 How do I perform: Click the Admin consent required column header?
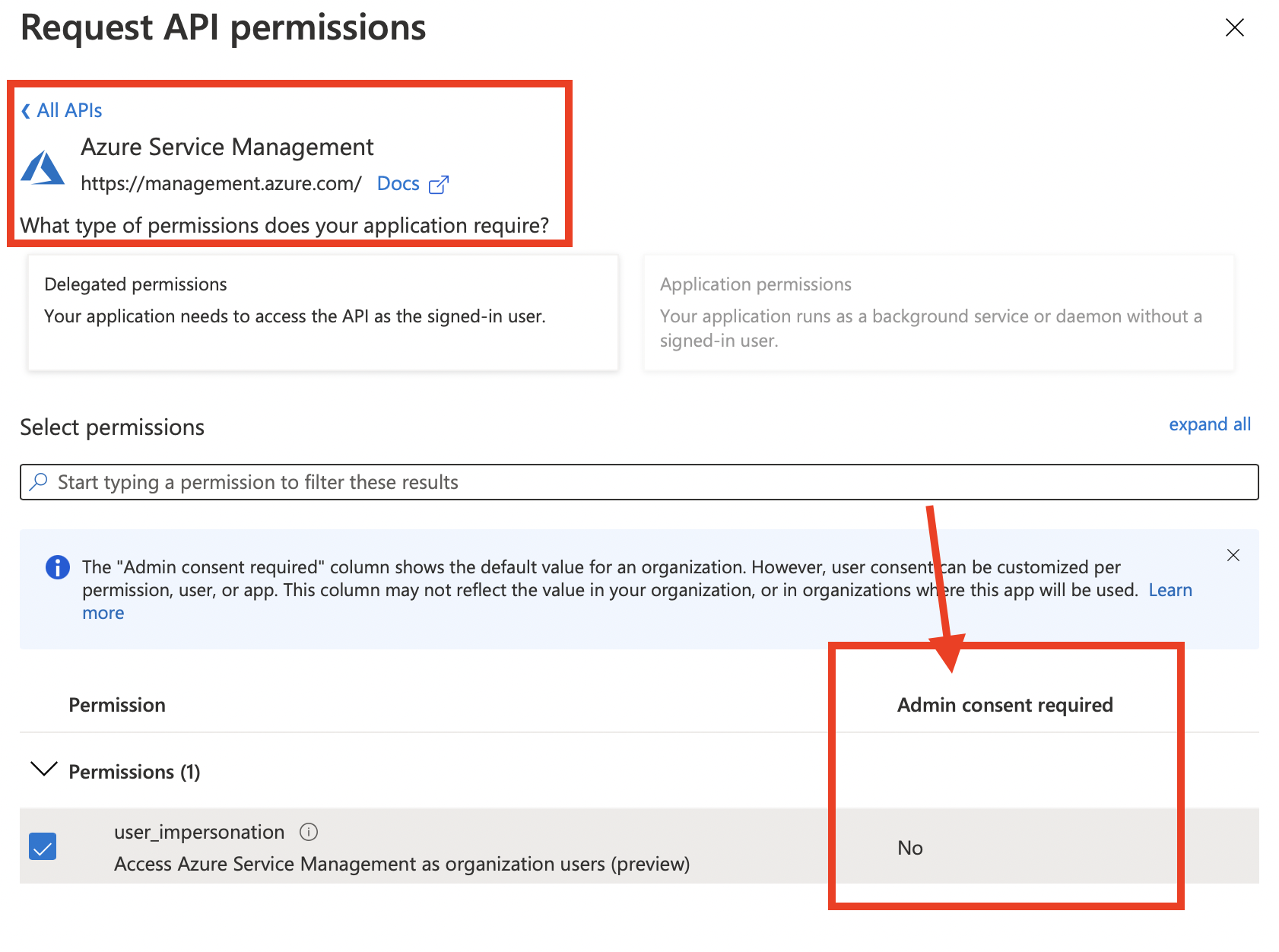[1004, 705]
